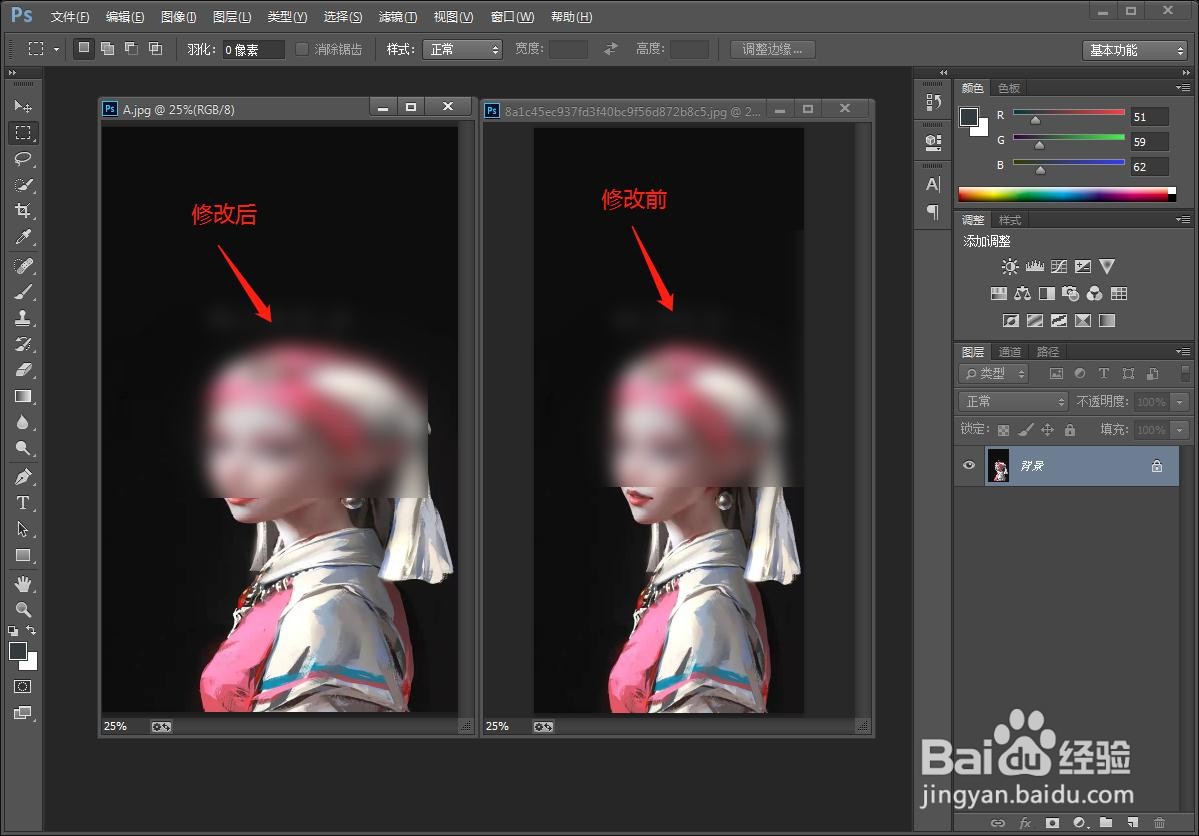The width and height of the screenshot is (1199, 836).
Task: Click the 背景 layer thumbnail
Action: point(999,465)
